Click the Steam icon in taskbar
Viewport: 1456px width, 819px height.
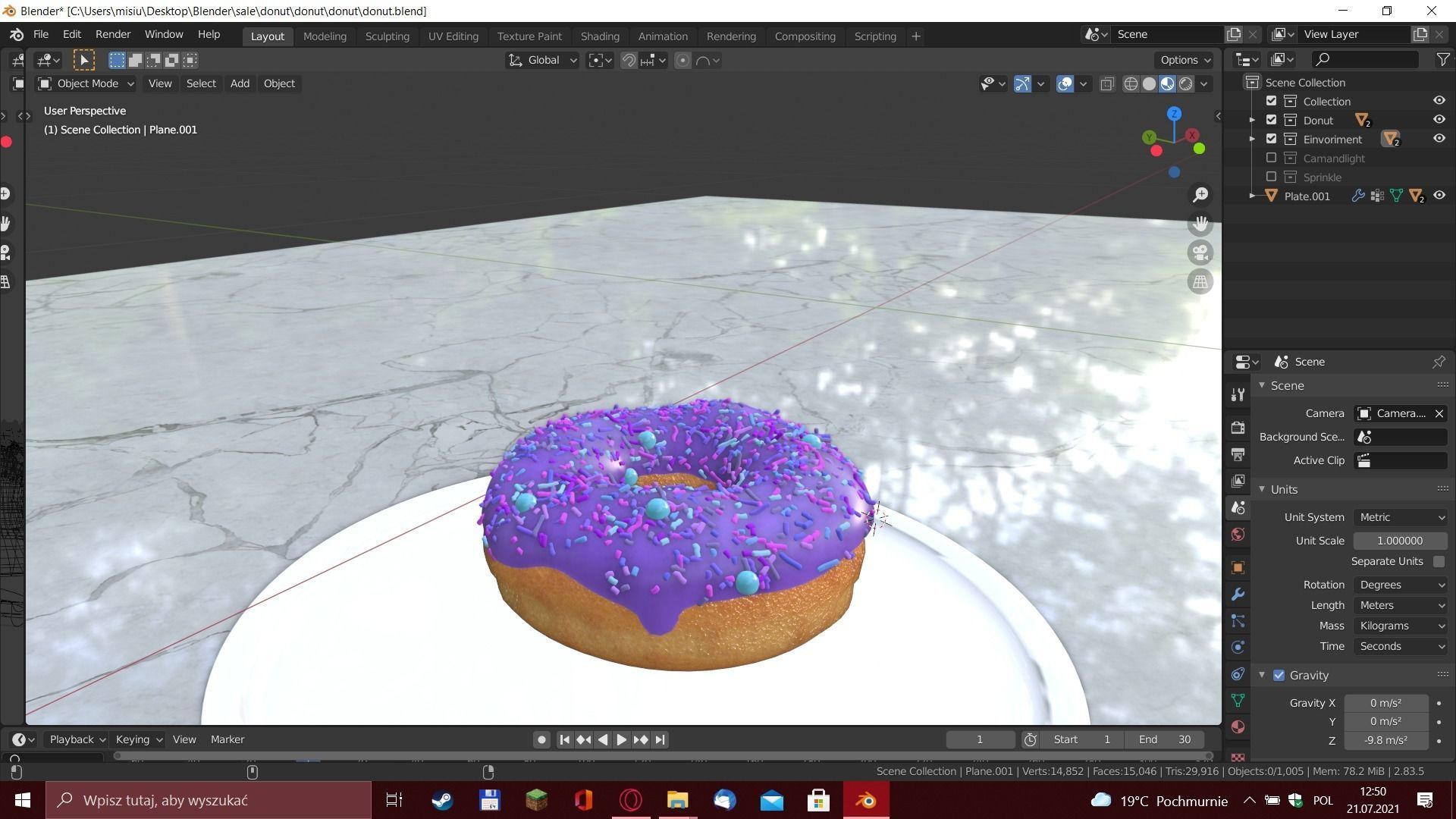click(x=442, y=800)
